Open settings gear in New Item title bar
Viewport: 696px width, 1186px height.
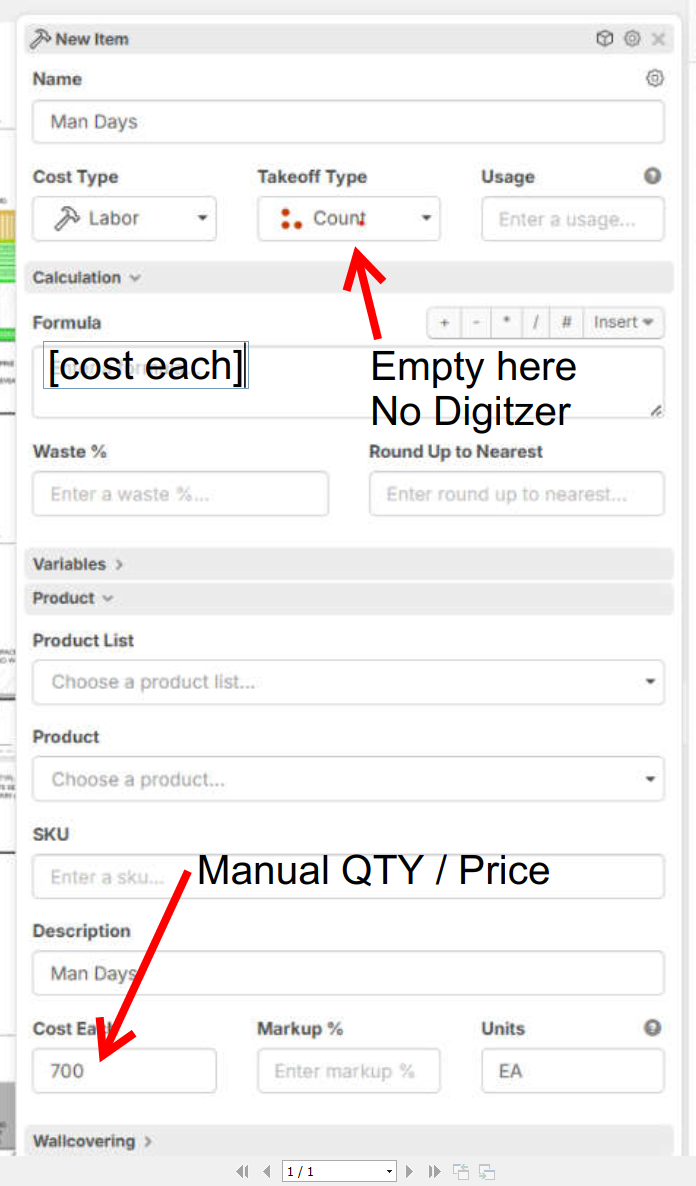[x=632, y=39]
